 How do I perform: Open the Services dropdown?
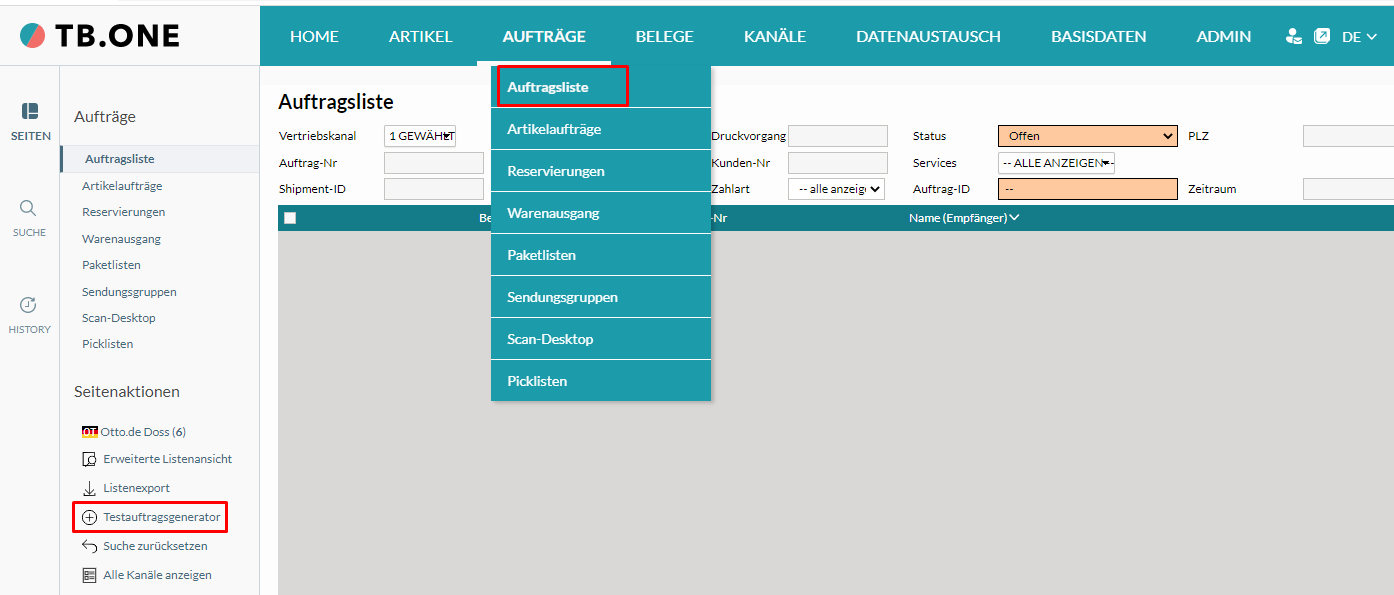point(1056,163)
